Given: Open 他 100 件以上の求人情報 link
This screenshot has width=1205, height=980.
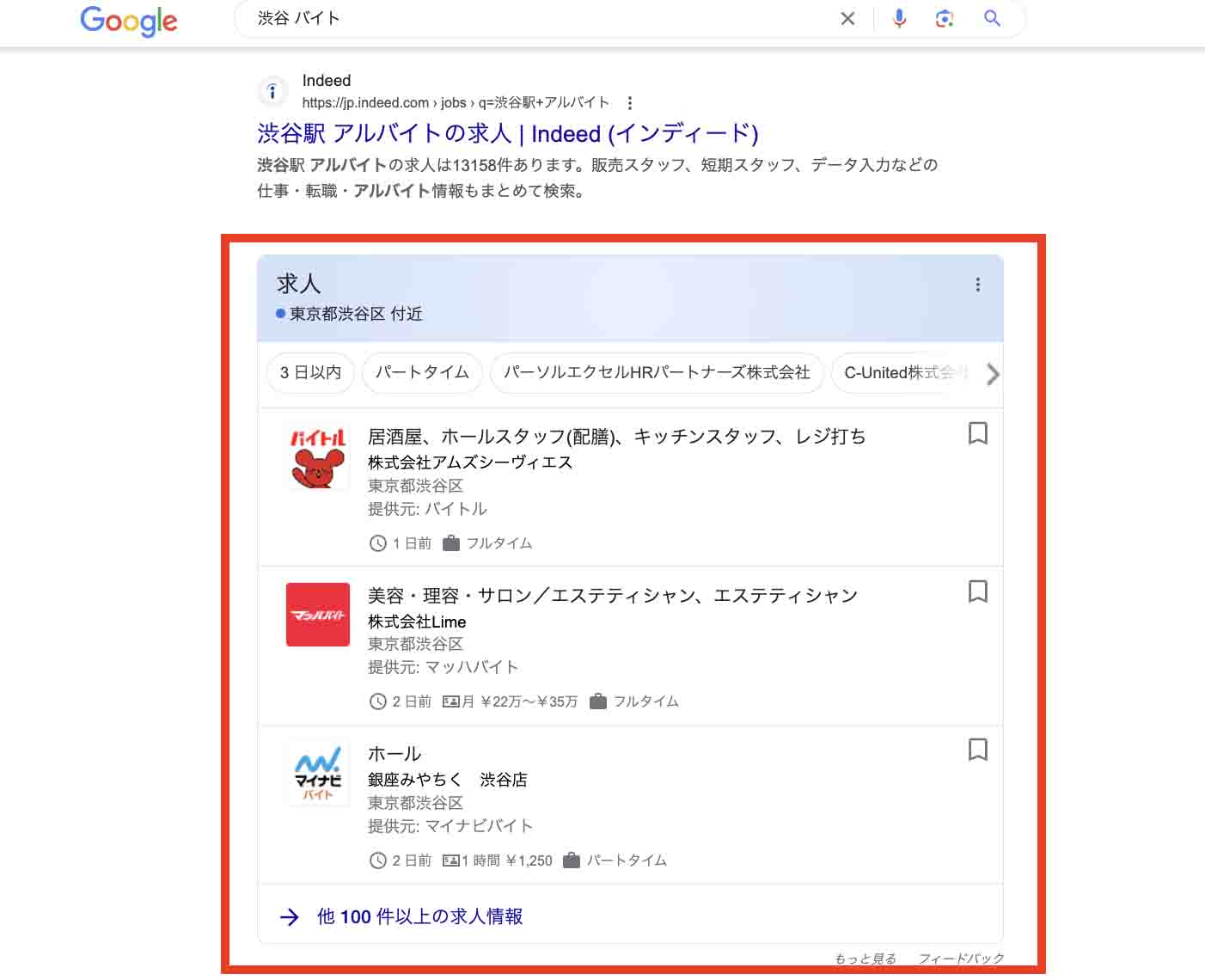Looking at the screenshot, I should coord(419,916).
